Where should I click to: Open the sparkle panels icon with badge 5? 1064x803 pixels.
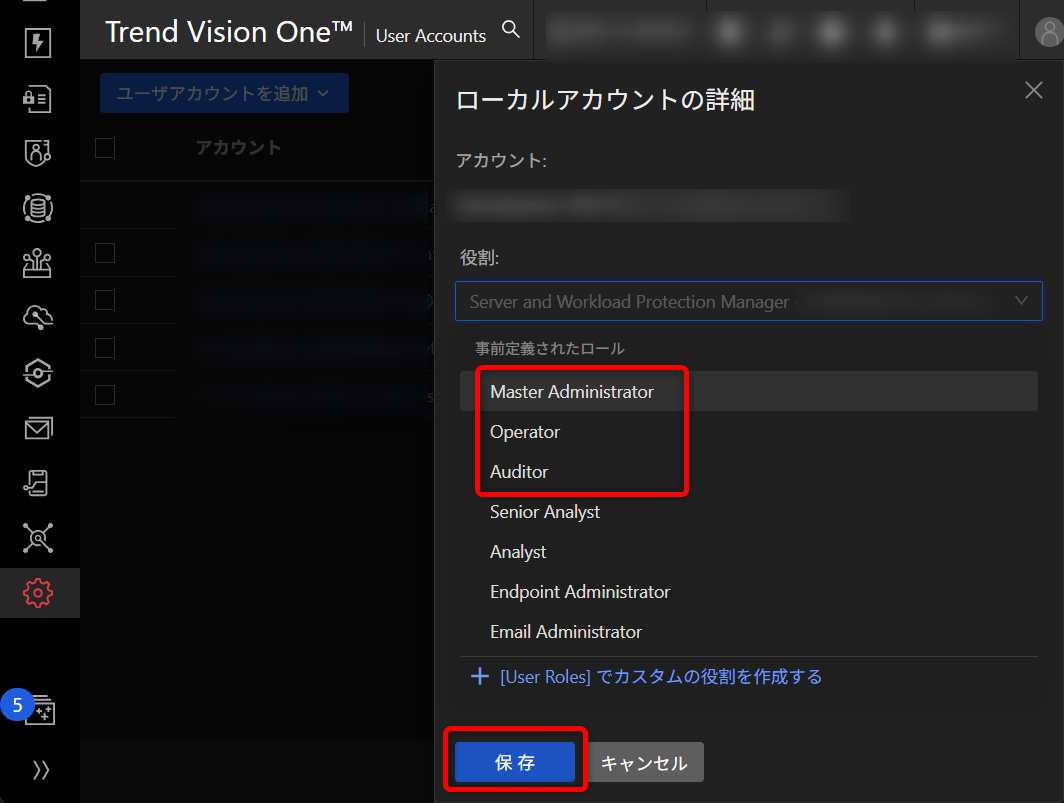[x=40, y=710]
